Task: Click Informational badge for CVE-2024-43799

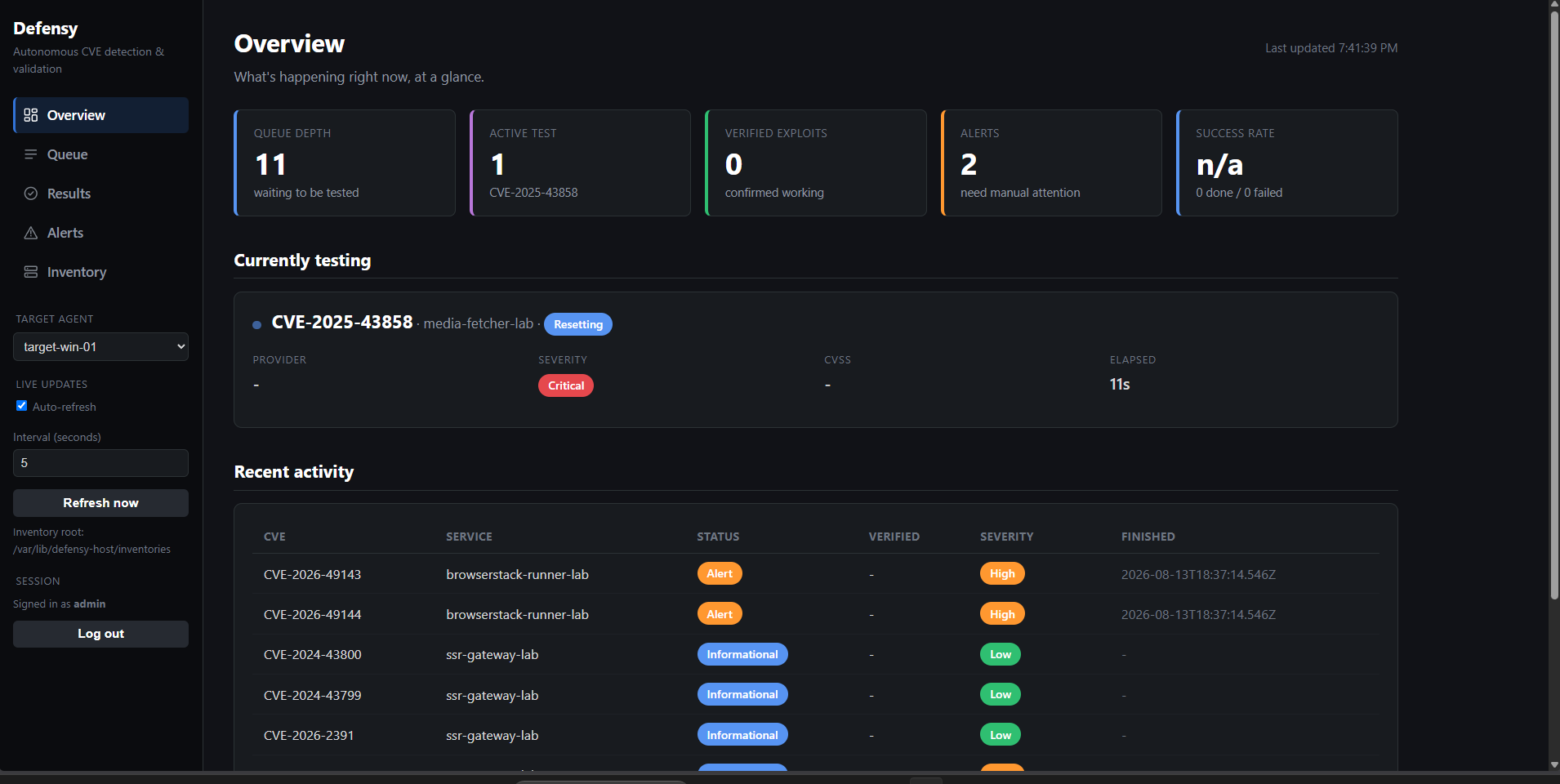Action: click(x=742, y=694)
